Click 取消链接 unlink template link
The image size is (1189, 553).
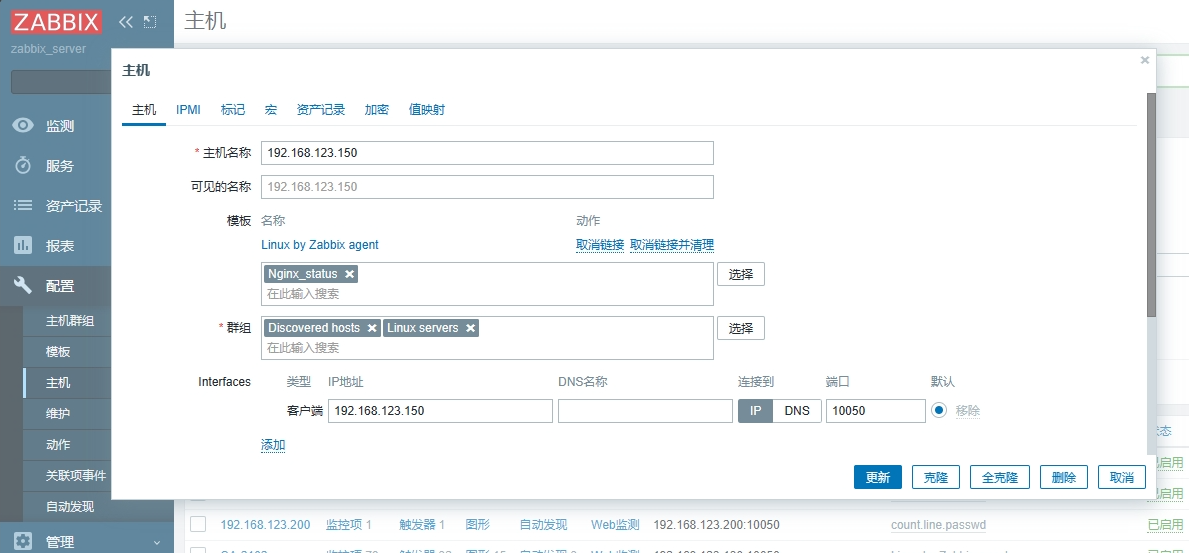pos(599,245)
